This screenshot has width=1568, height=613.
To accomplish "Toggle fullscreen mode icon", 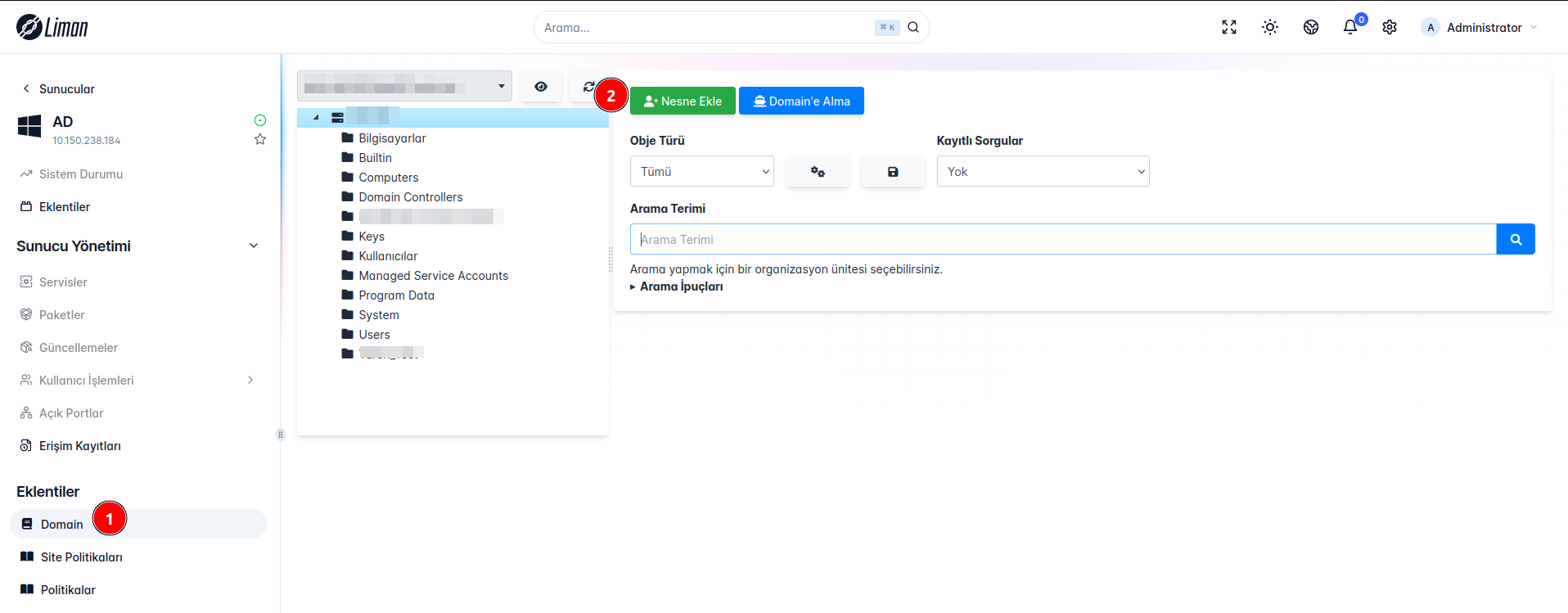I will point(1229,27).
